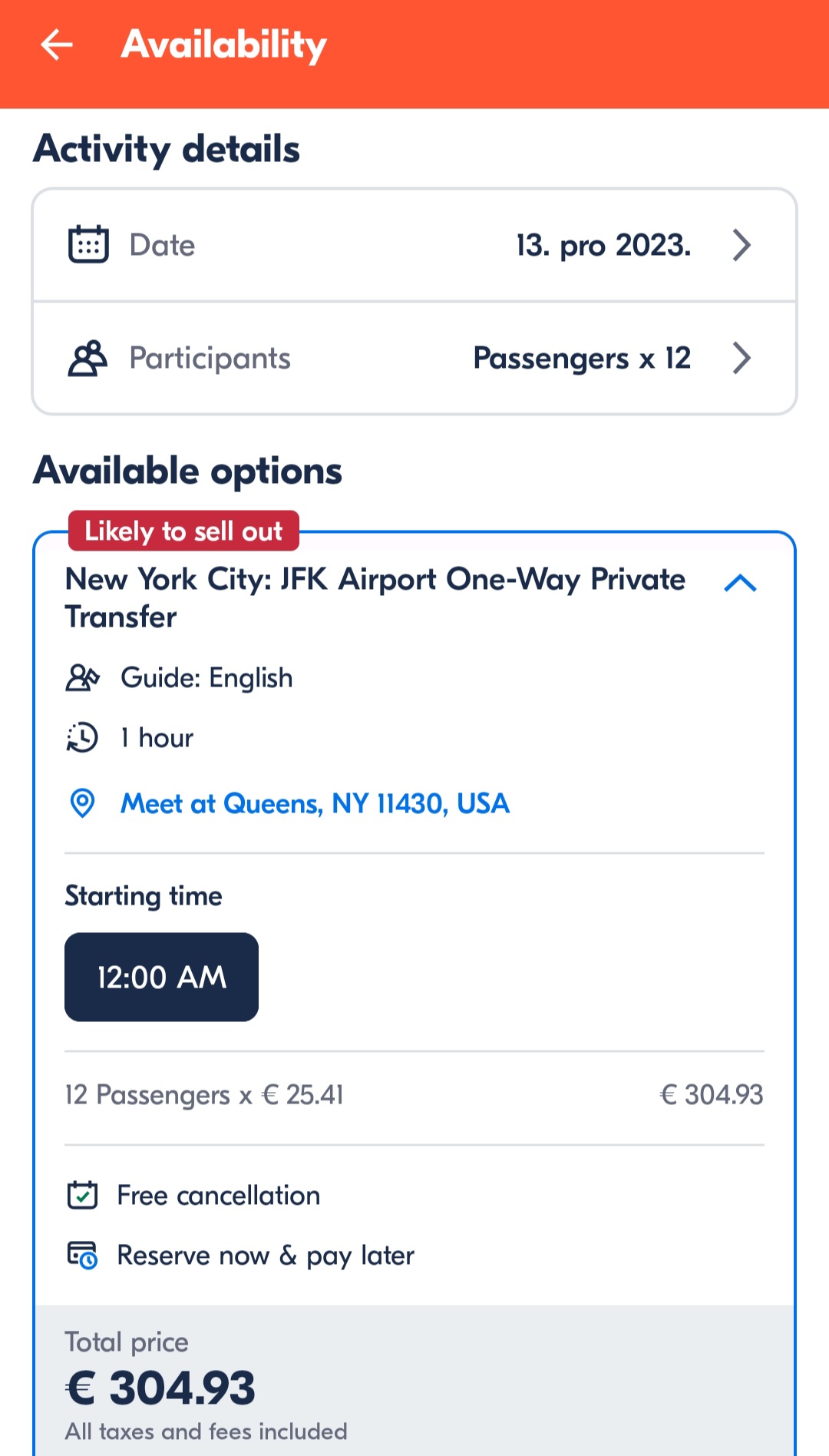The image size is (829, 1456).
Task: Open participants selector via chevron
Action: 741,358
